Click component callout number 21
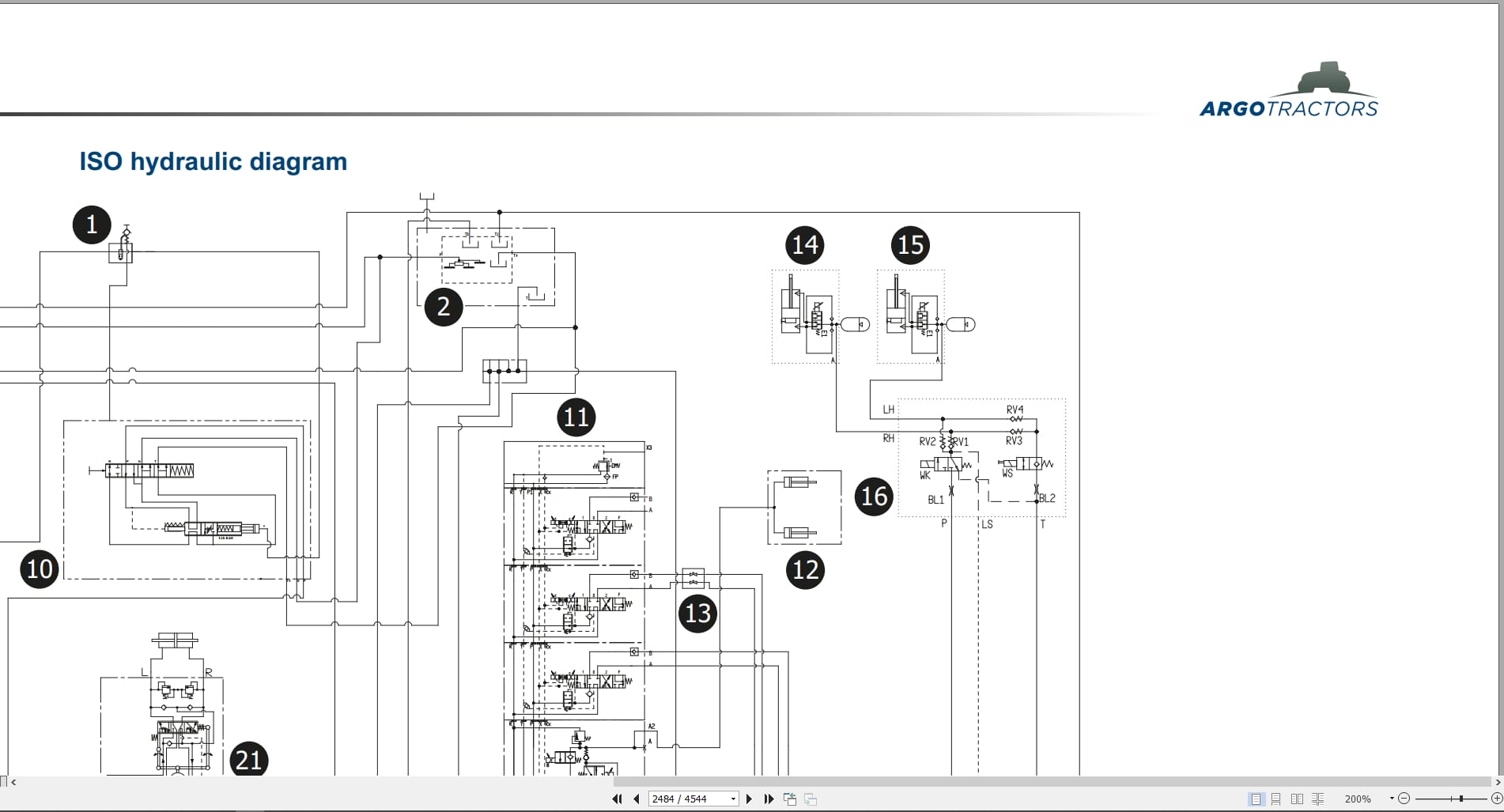Viewport: 1504px width, 812px height. 248,760
